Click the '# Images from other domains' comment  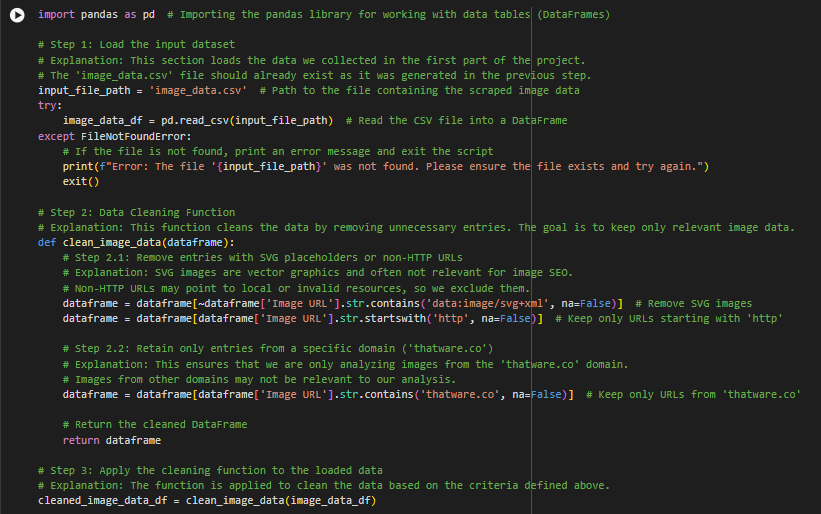[259, 379]
